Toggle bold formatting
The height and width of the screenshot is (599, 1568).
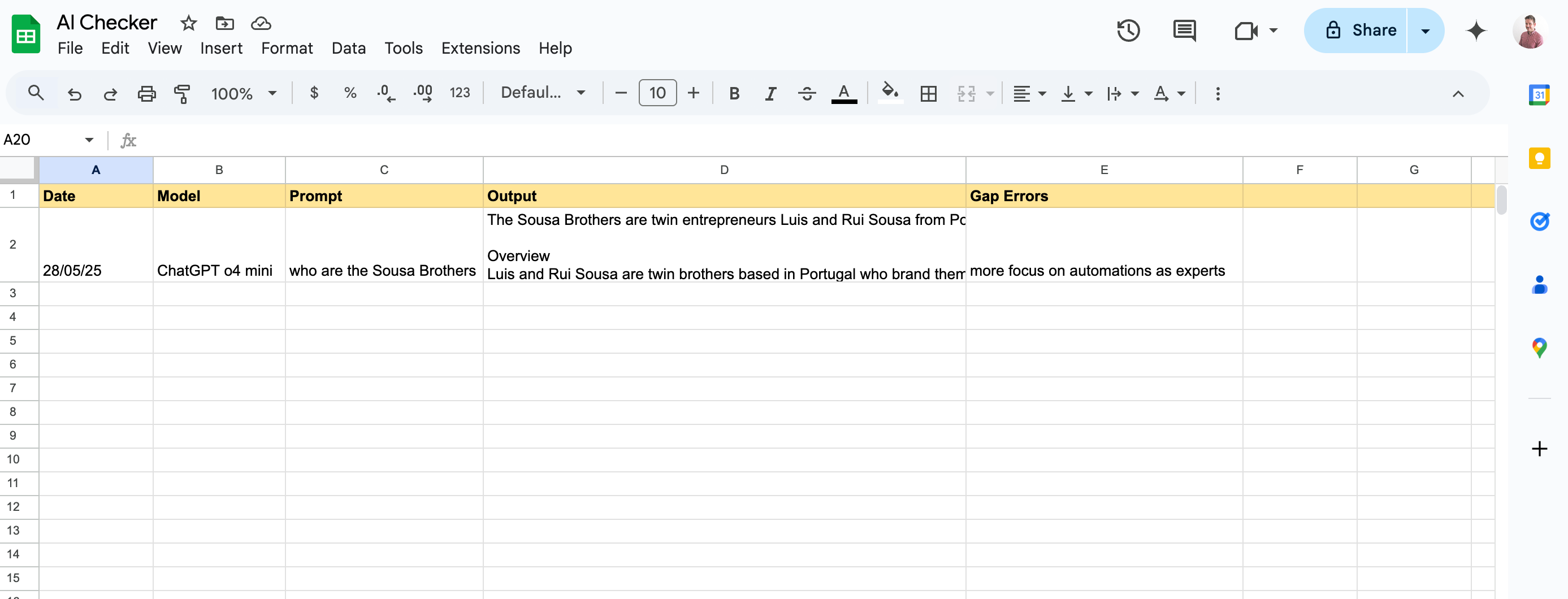pyautogui.click(x=734, y=93)
